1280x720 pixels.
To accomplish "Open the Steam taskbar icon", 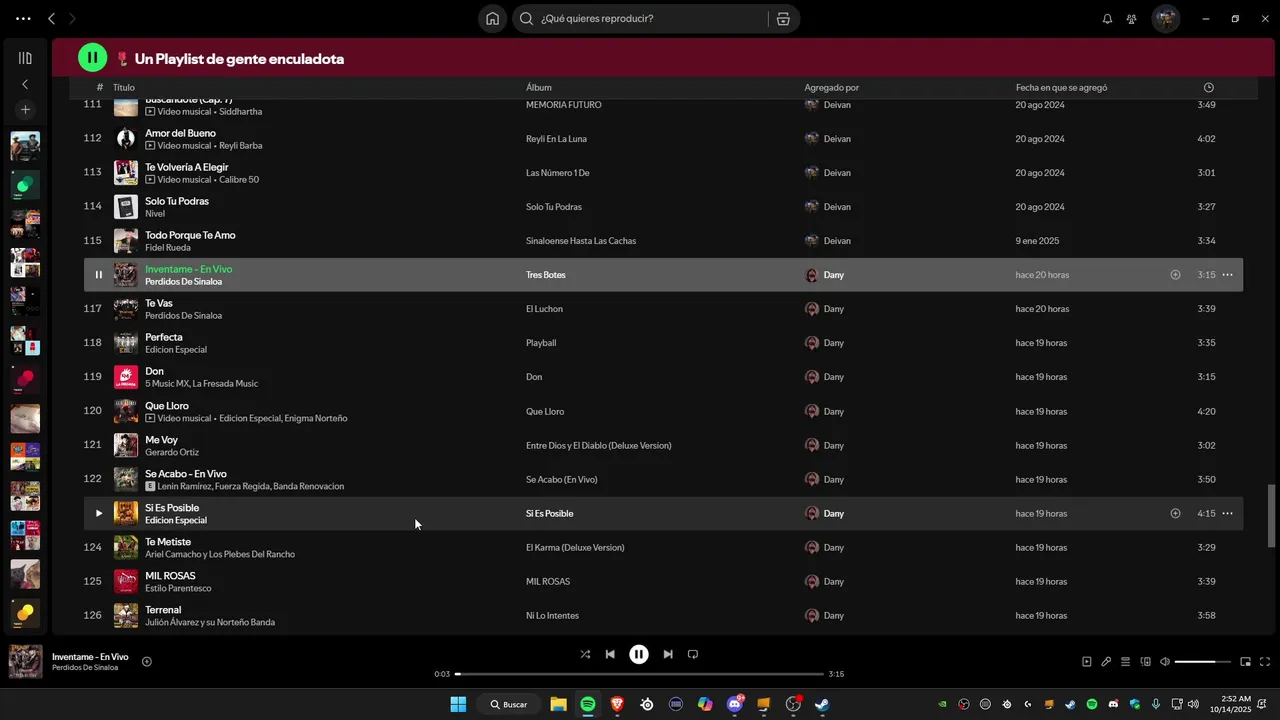I will click(x=822, y=704).
